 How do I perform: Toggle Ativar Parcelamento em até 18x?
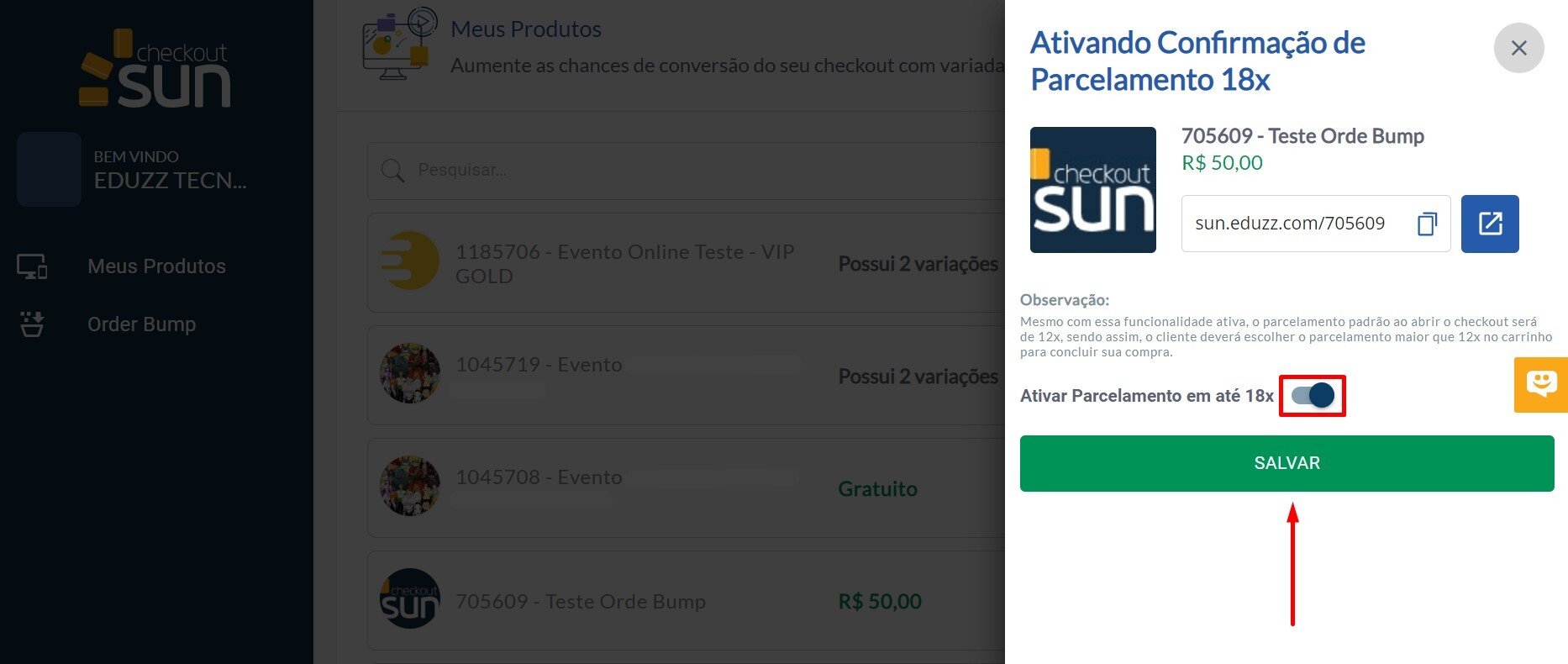1313,395
